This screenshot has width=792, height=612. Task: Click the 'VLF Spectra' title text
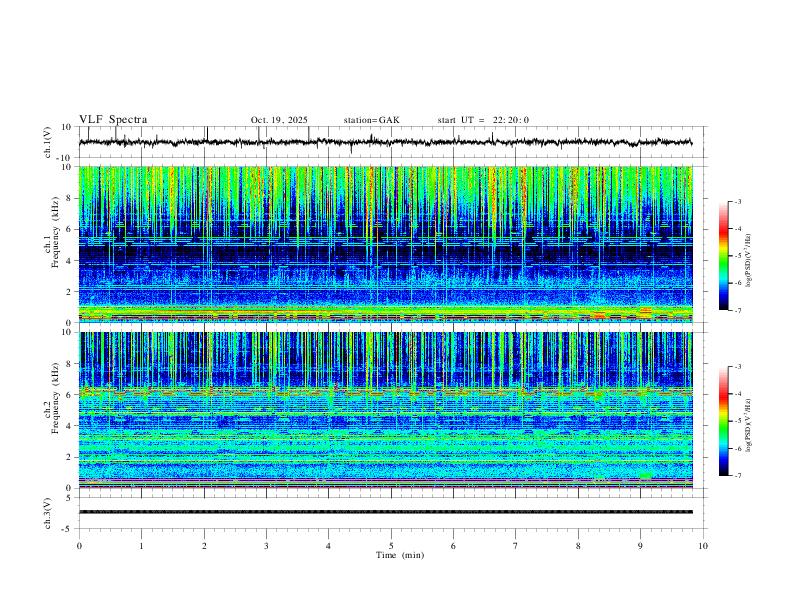113,120
